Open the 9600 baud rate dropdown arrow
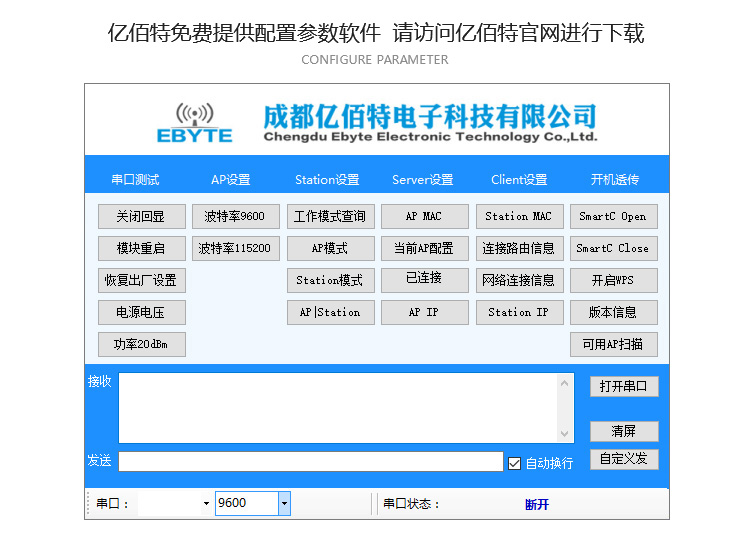 [x=284, y=503]
